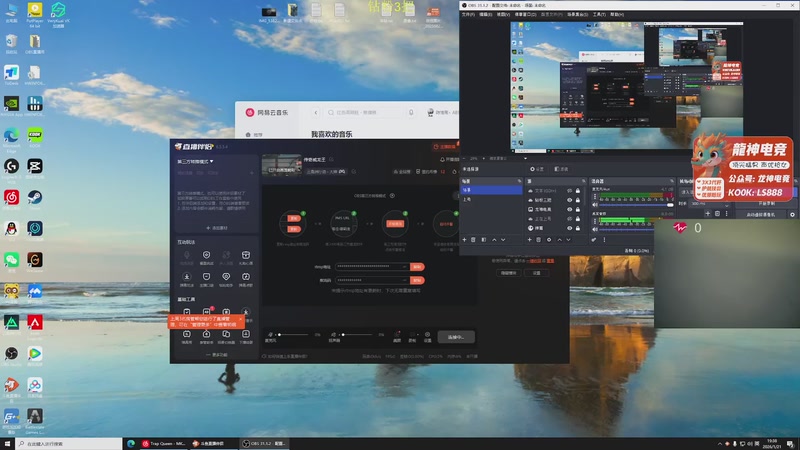Unlock the 文字(GDI+) source using its lock icon
The height and width of the screenshot is (450, 800).
pyautogui.click(x=578, y=190)
